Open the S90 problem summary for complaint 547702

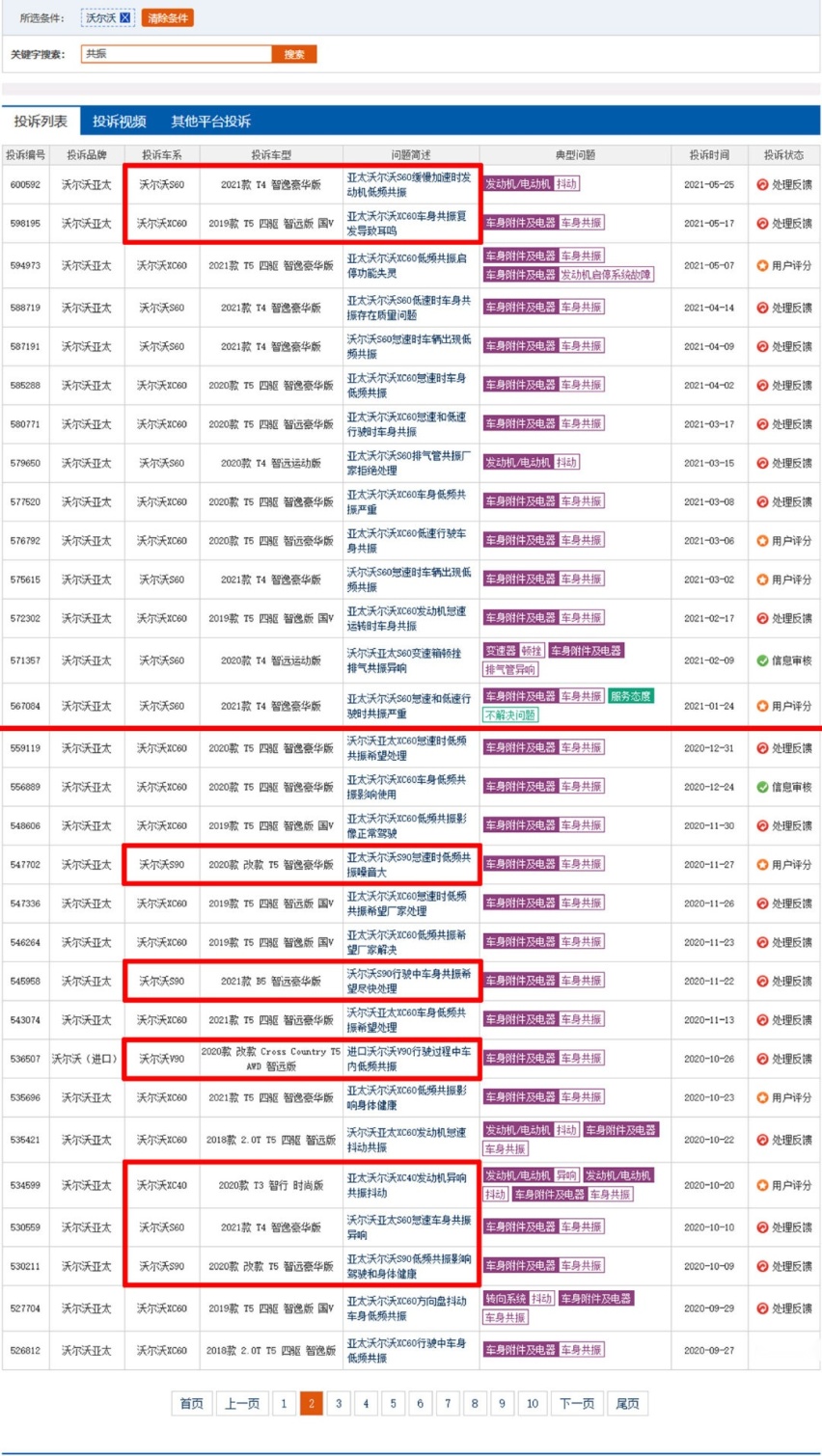tap(409, 865)
